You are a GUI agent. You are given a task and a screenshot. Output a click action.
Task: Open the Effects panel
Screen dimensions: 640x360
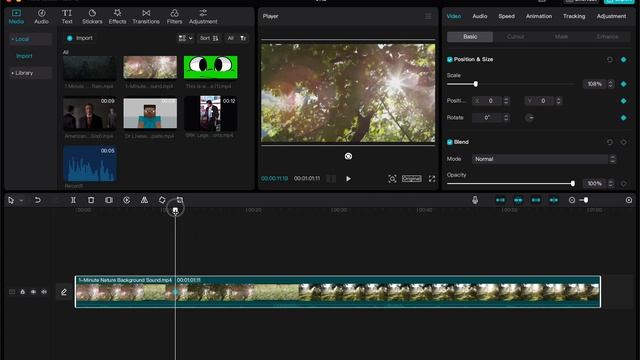click(118, 17)
